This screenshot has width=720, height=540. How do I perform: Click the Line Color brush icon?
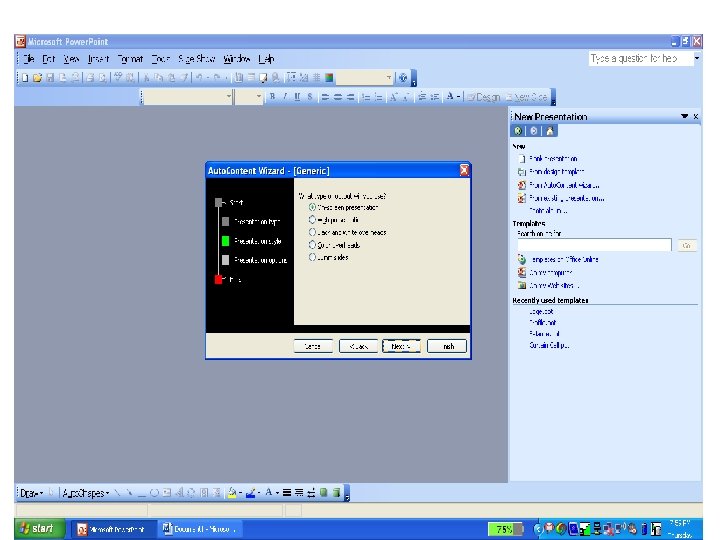[x=250, y=493]
